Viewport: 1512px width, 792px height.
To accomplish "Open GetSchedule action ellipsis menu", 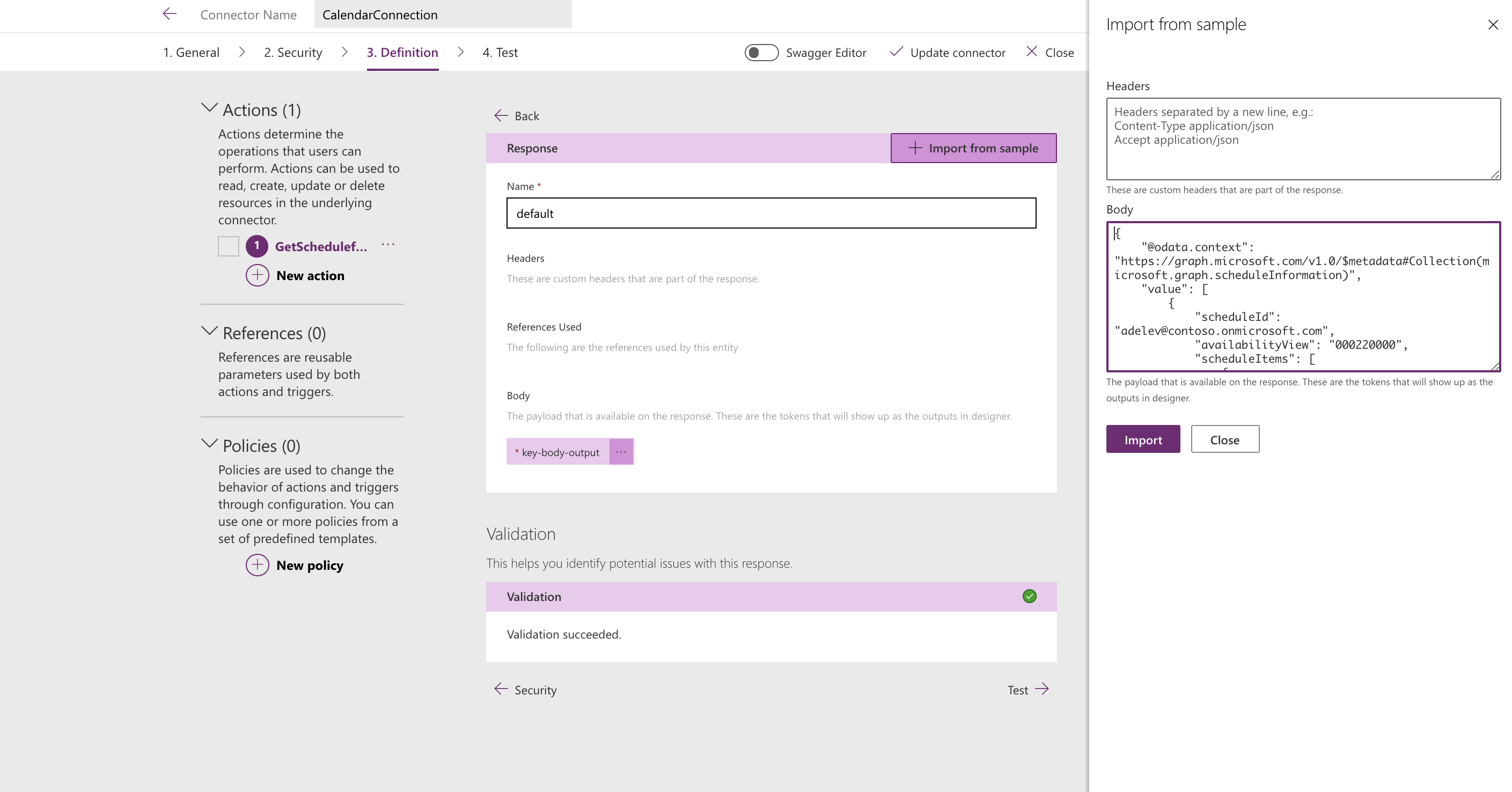I will pyautogui.click(x=388, y=245).
